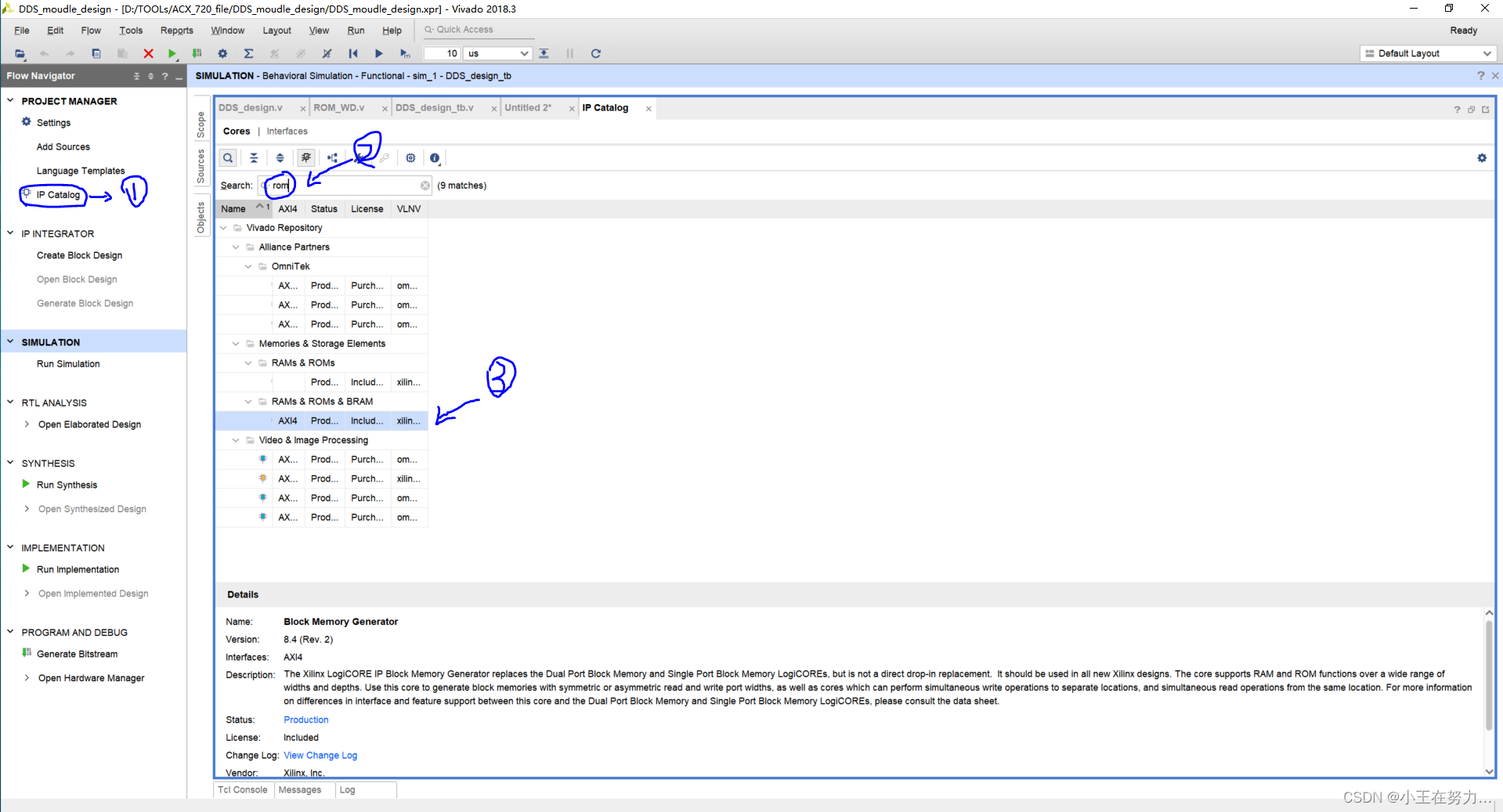Collapse Flow Navigator sections icon
Image resolution: width=1503 pixels, height=812 pixels.
click(136, 76)
